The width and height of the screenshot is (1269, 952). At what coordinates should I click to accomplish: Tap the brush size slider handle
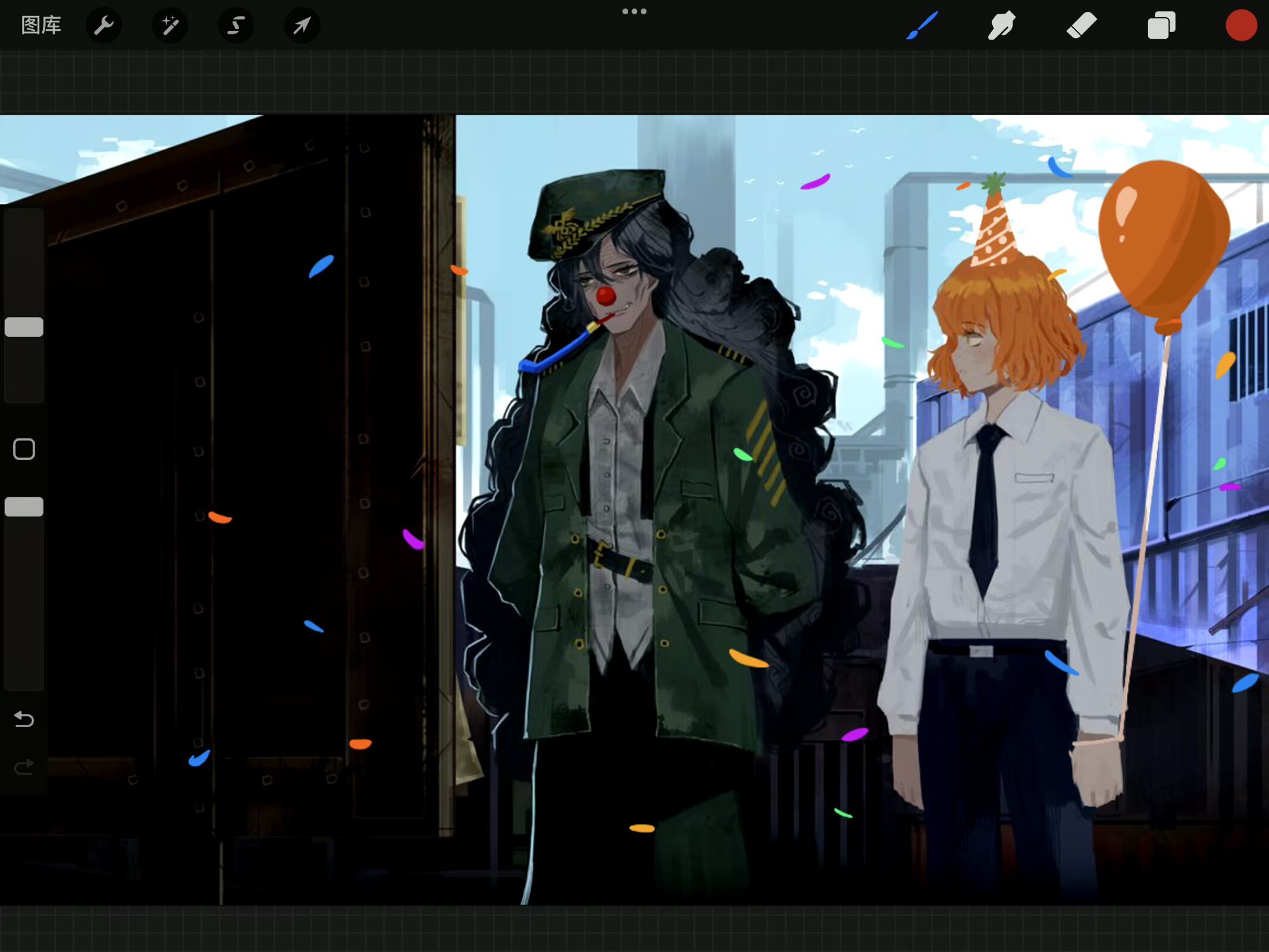(x=24, y=327)
